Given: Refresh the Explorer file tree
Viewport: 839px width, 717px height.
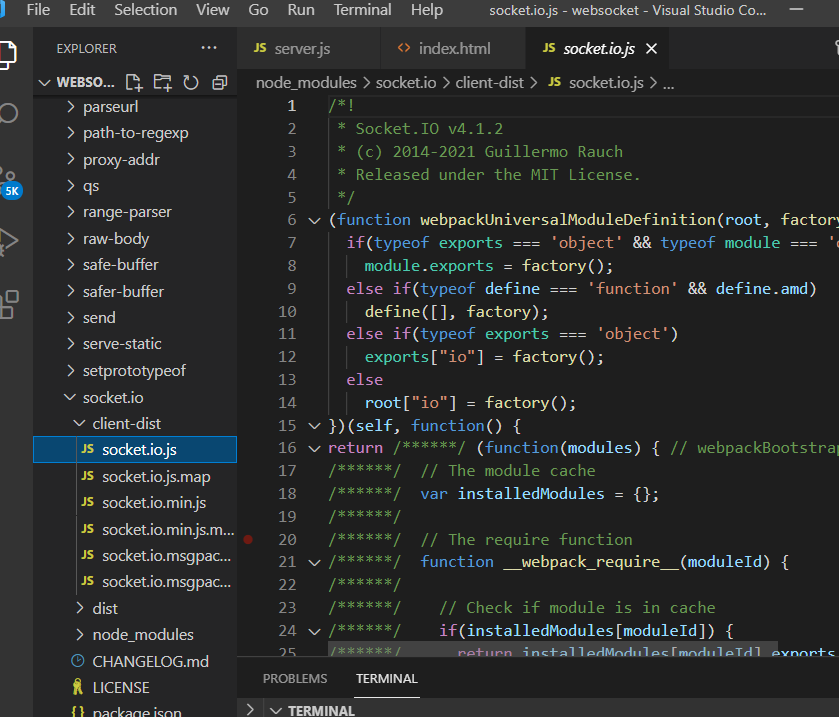Looking at the screenshot, I should click(x=190, y=82).
